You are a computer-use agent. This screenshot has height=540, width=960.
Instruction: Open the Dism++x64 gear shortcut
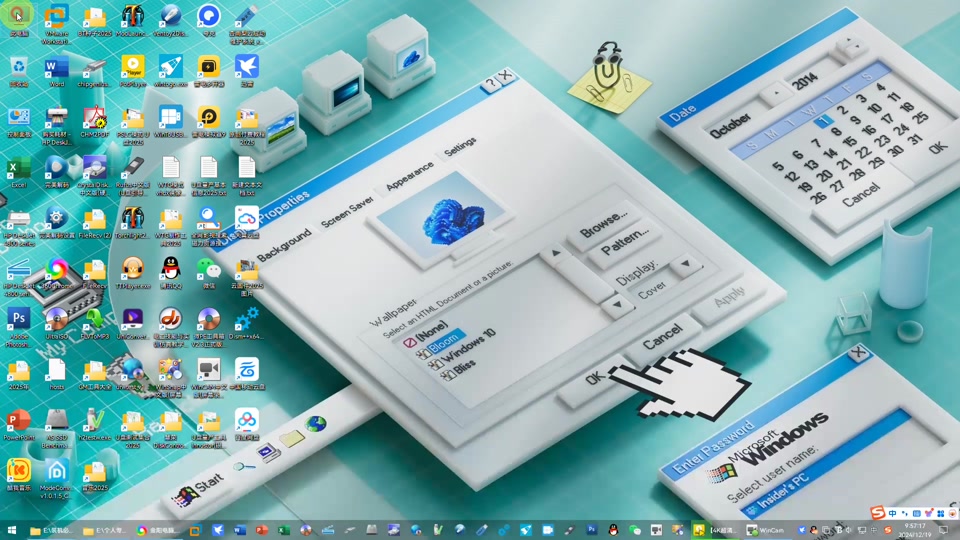(x=247, y=324)
